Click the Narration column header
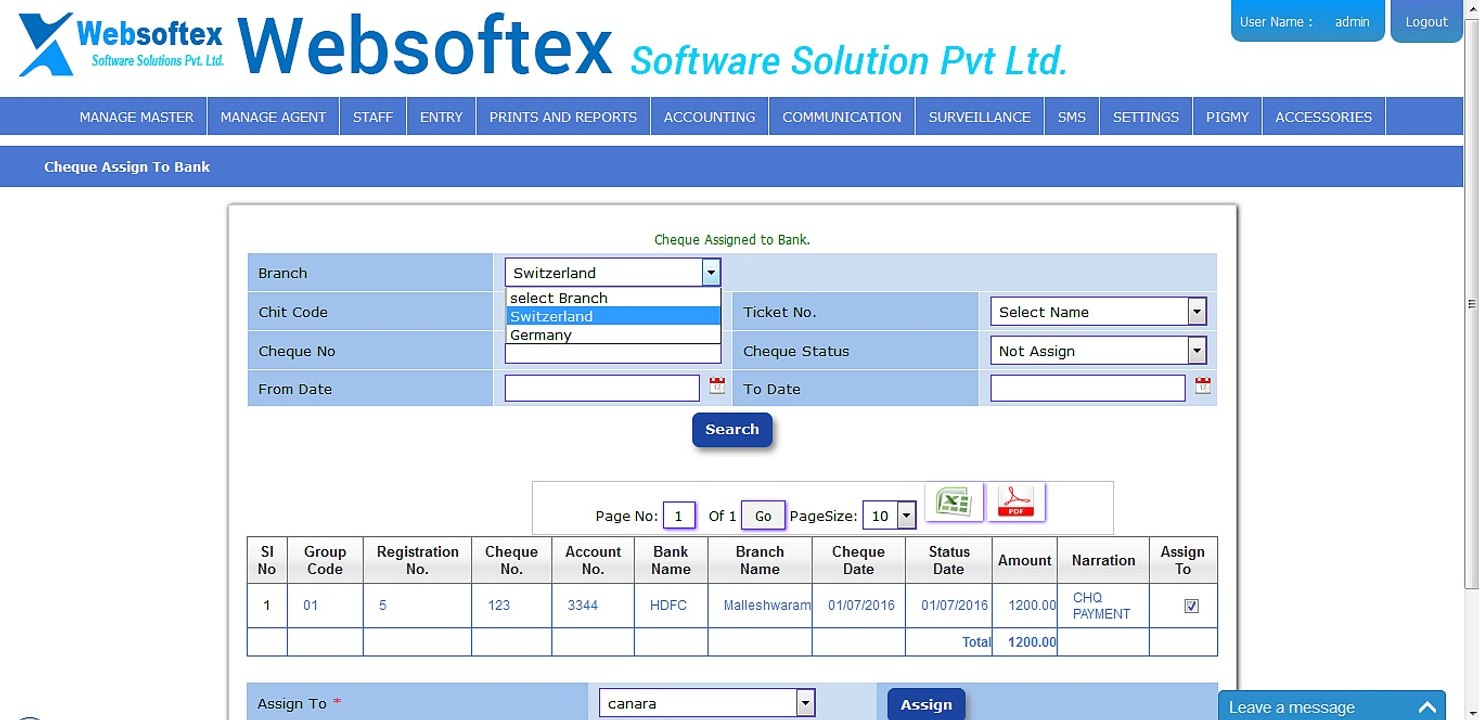 [x=1103, y=560]
